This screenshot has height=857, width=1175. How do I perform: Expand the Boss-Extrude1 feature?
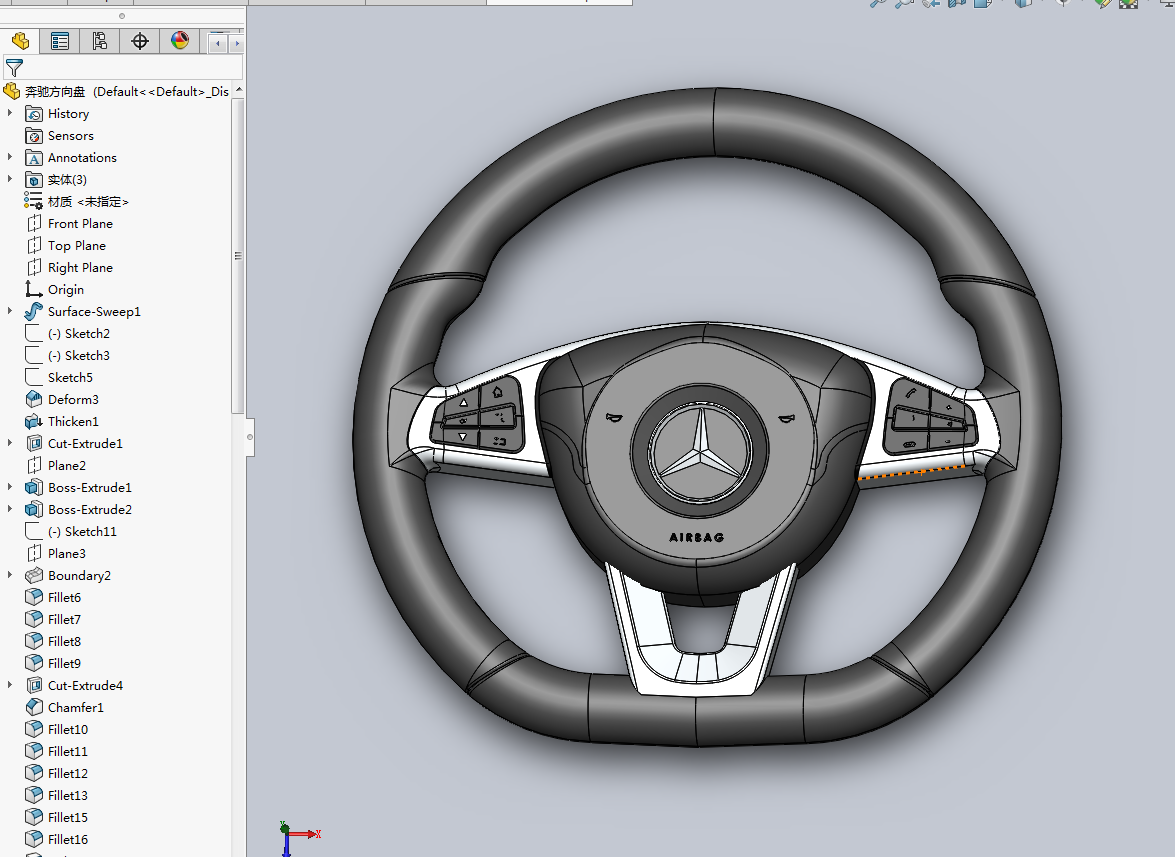click(10, 487)
